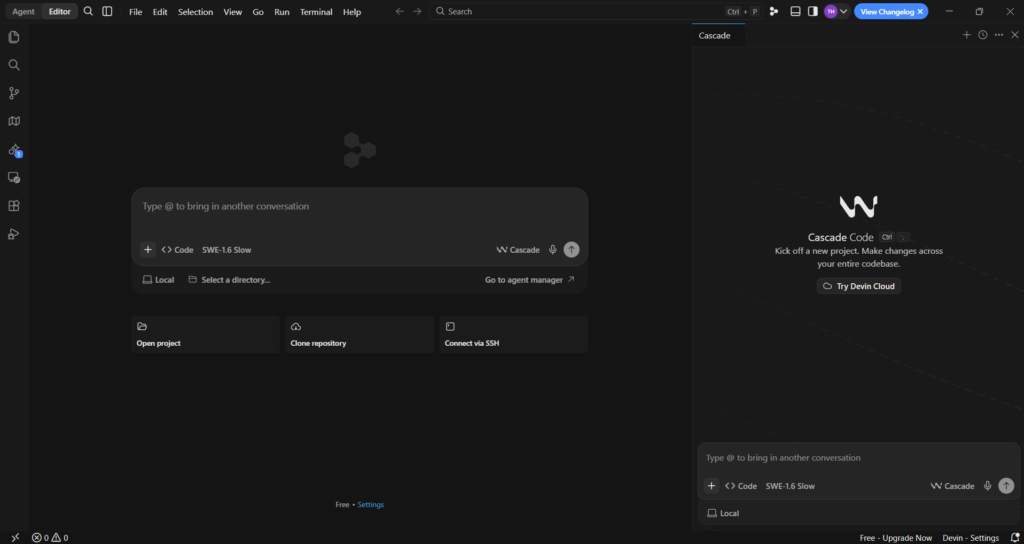1024x544 pixels.
Task: Open the Extensions view icon
Action: click(14, 206)
